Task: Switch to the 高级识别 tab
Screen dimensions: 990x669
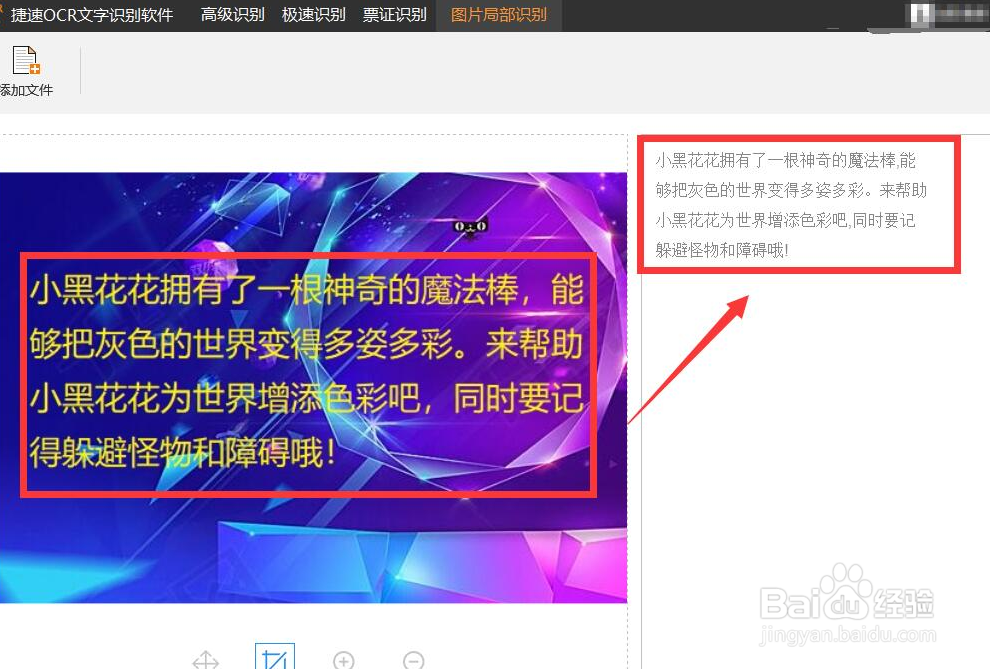Action: [x=232, y=15]
